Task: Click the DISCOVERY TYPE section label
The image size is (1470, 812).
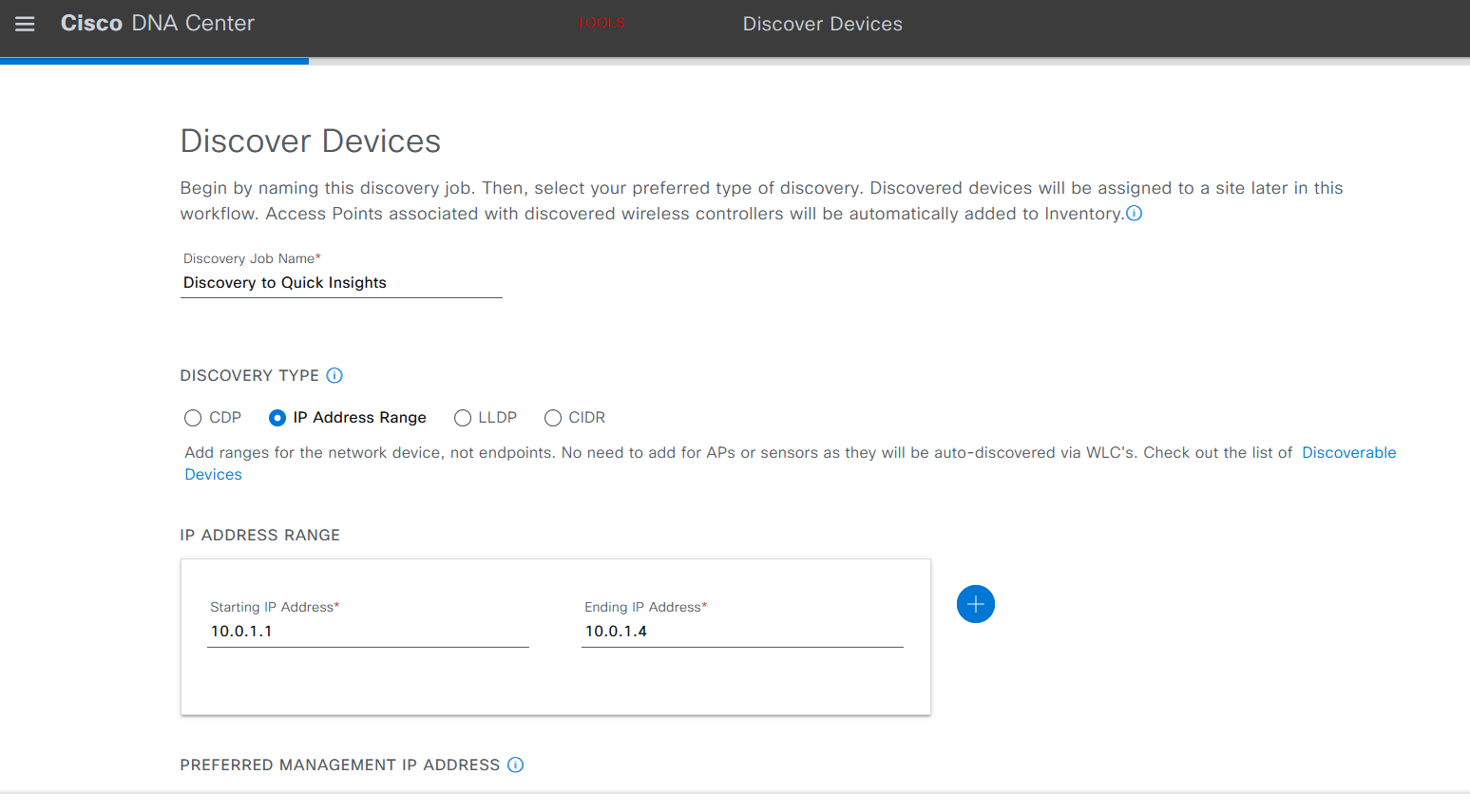Action: coord(250,375)
